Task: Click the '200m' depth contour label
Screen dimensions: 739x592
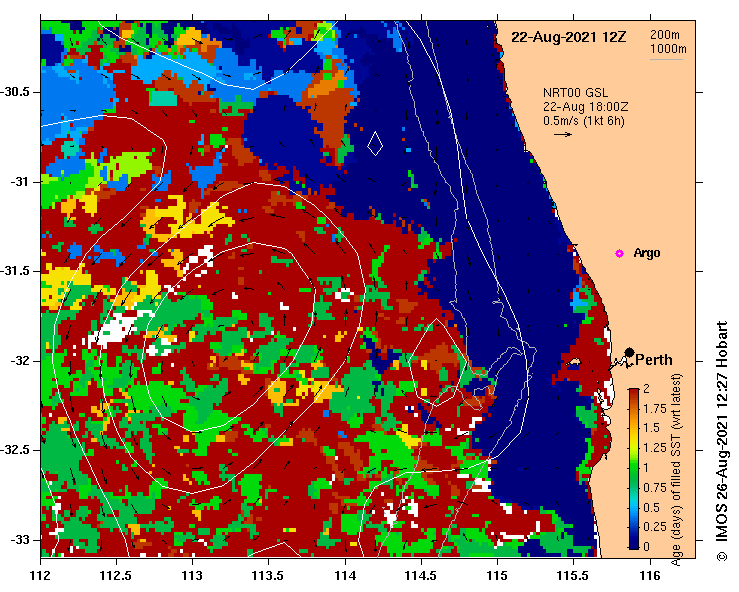Action: click(x=665, y=34)
